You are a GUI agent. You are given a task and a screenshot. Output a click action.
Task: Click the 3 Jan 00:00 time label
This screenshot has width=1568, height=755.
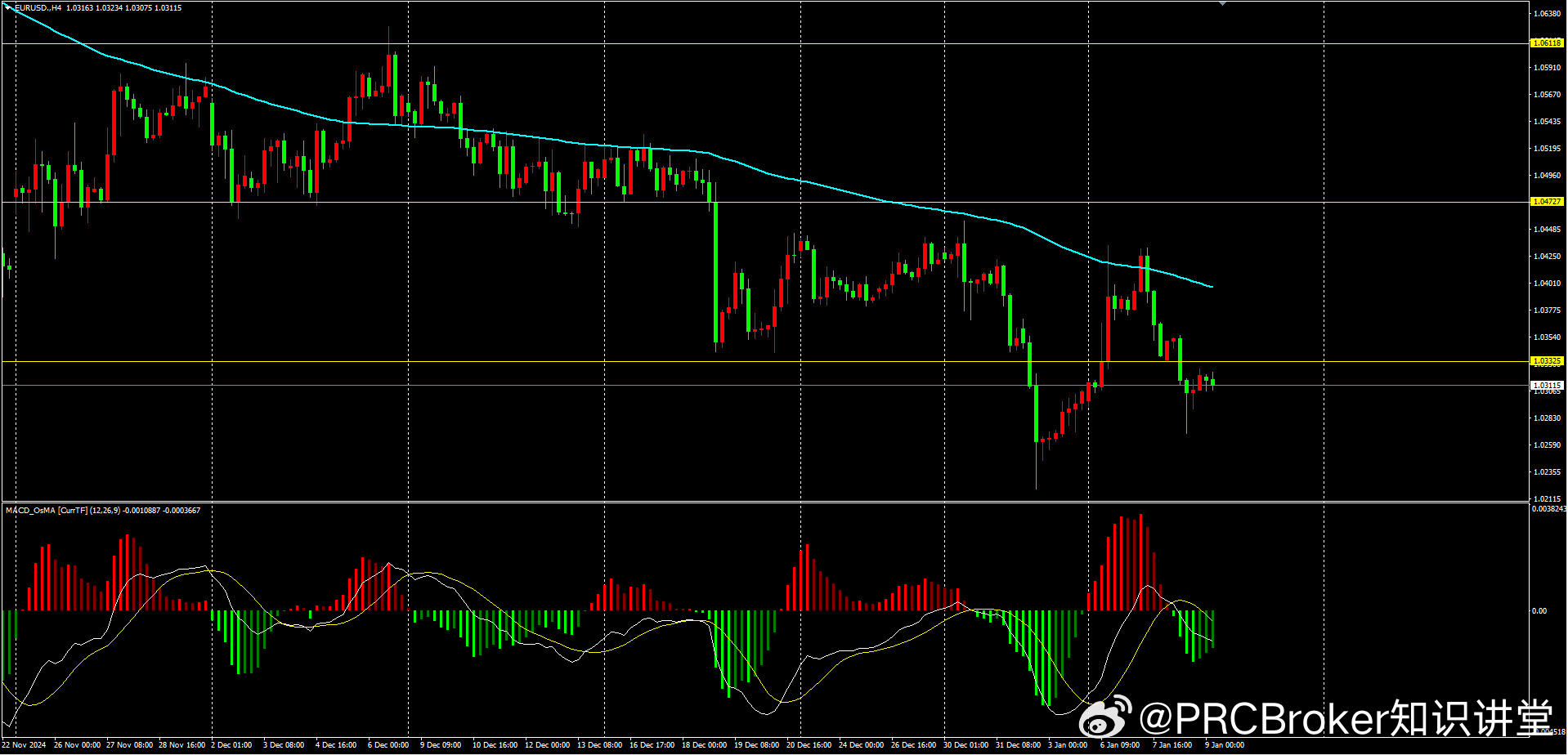click(1068, 745)
